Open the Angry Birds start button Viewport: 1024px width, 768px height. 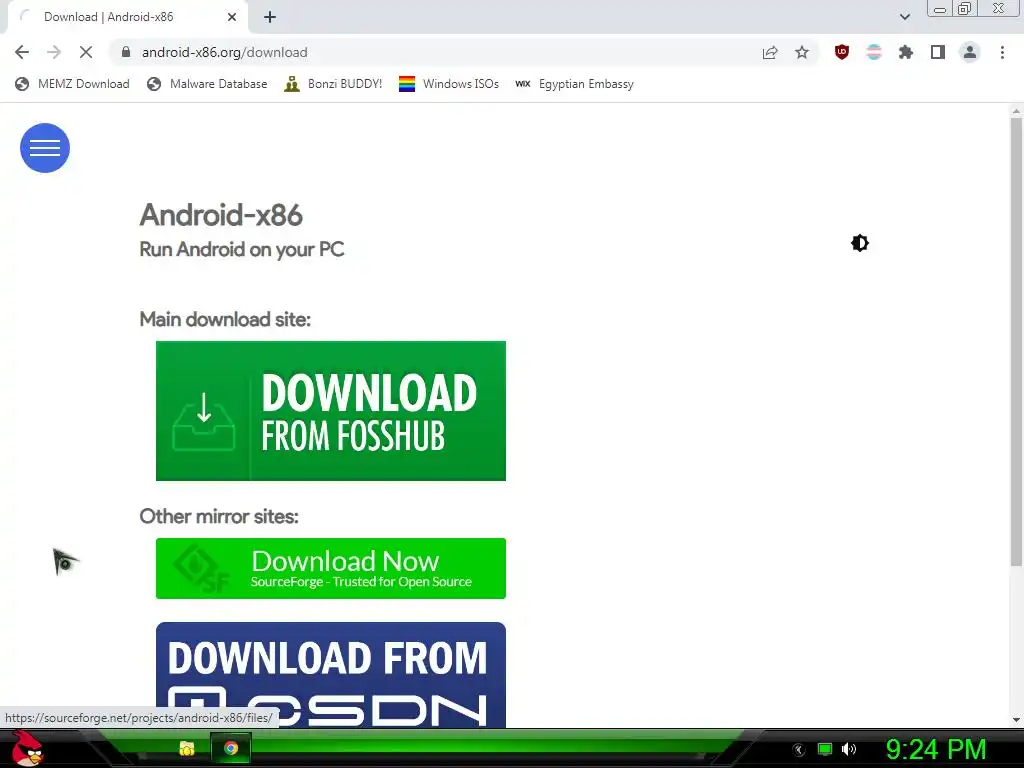pos(27,748)
